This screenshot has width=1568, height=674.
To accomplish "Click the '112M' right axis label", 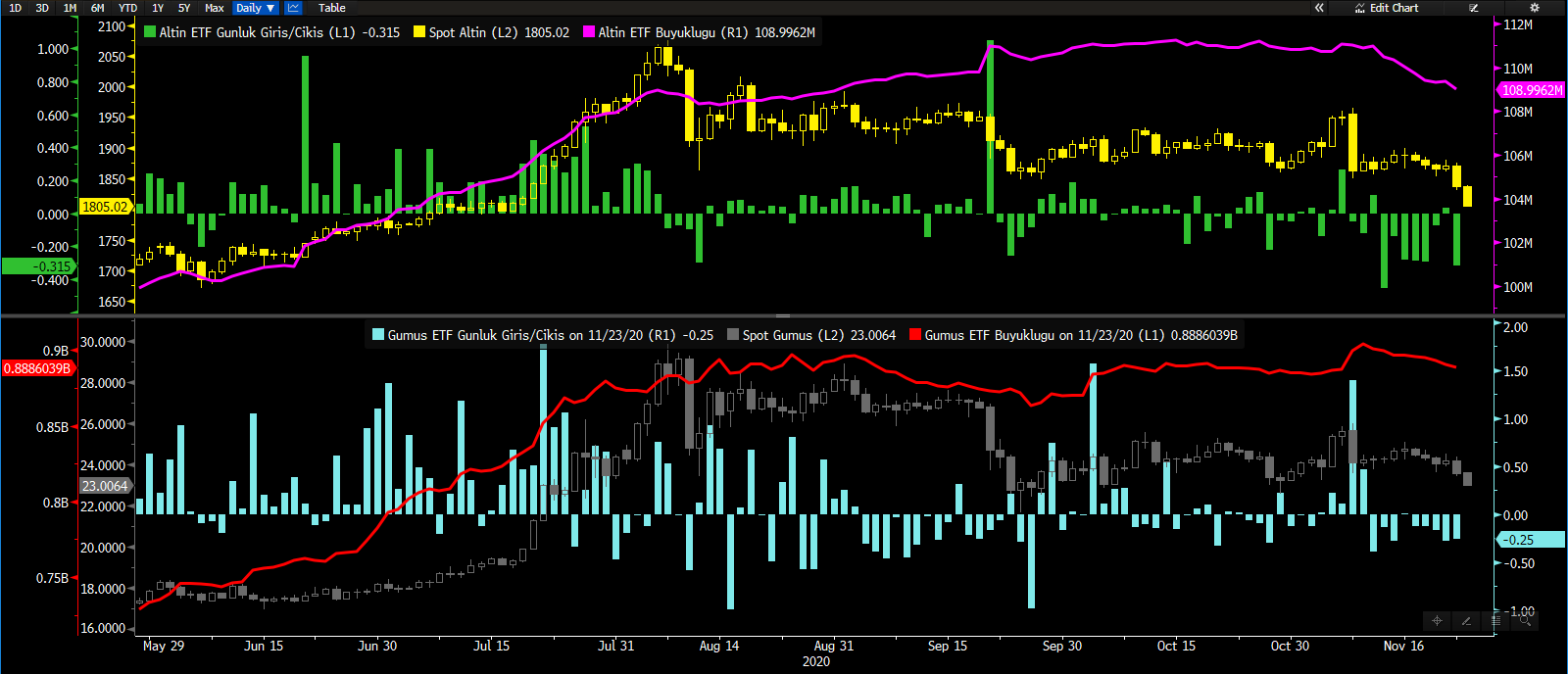I will point(1518,24).
